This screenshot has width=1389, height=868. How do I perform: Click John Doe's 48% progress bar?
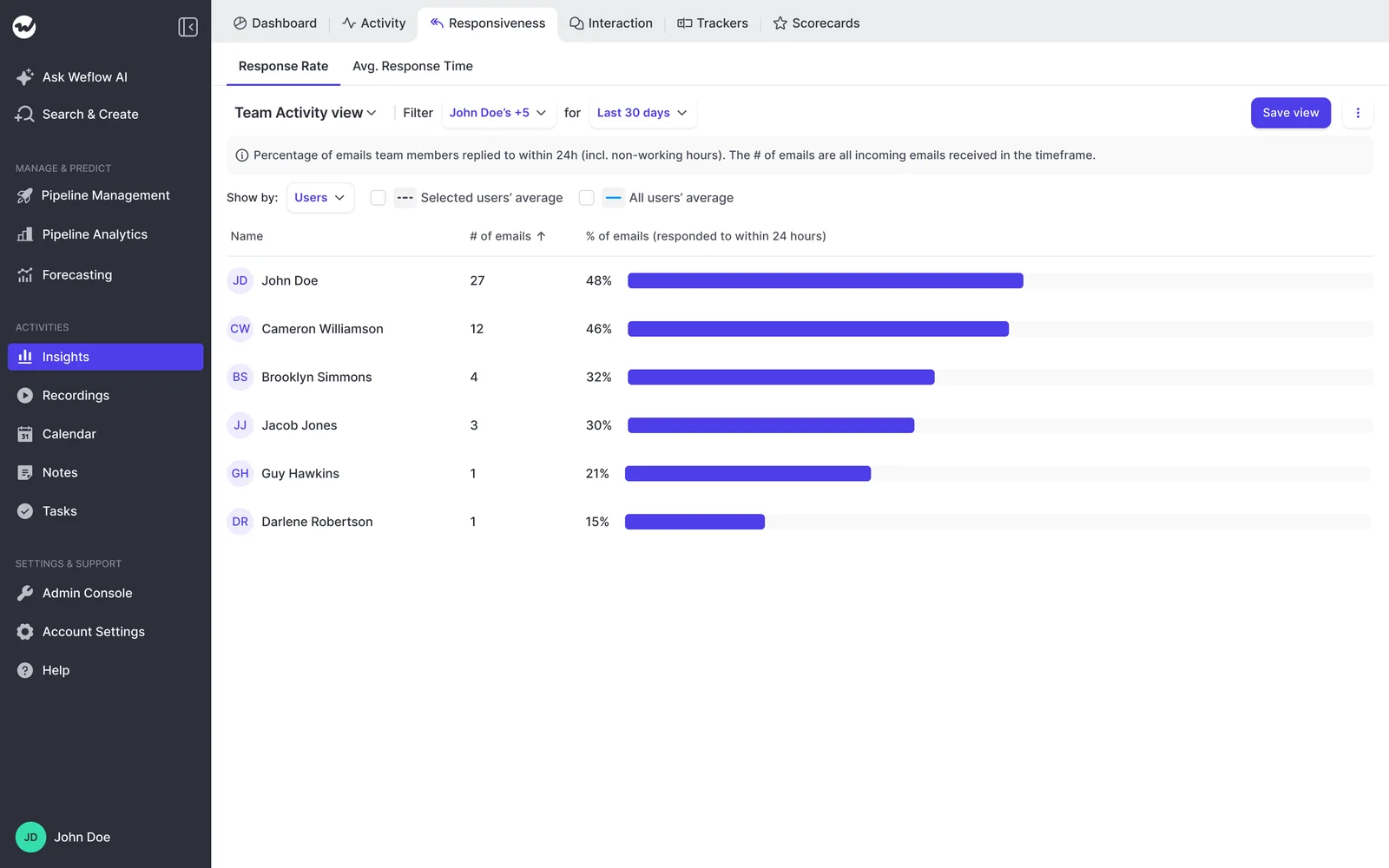[x=825, y=280]
